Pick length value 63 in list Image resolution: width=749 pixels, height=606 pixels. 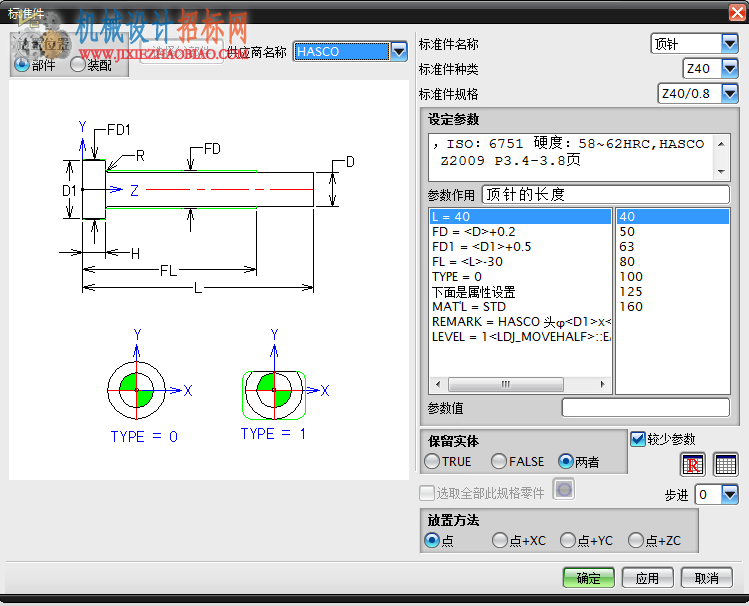pyautogui.click(x=673, y=246)
